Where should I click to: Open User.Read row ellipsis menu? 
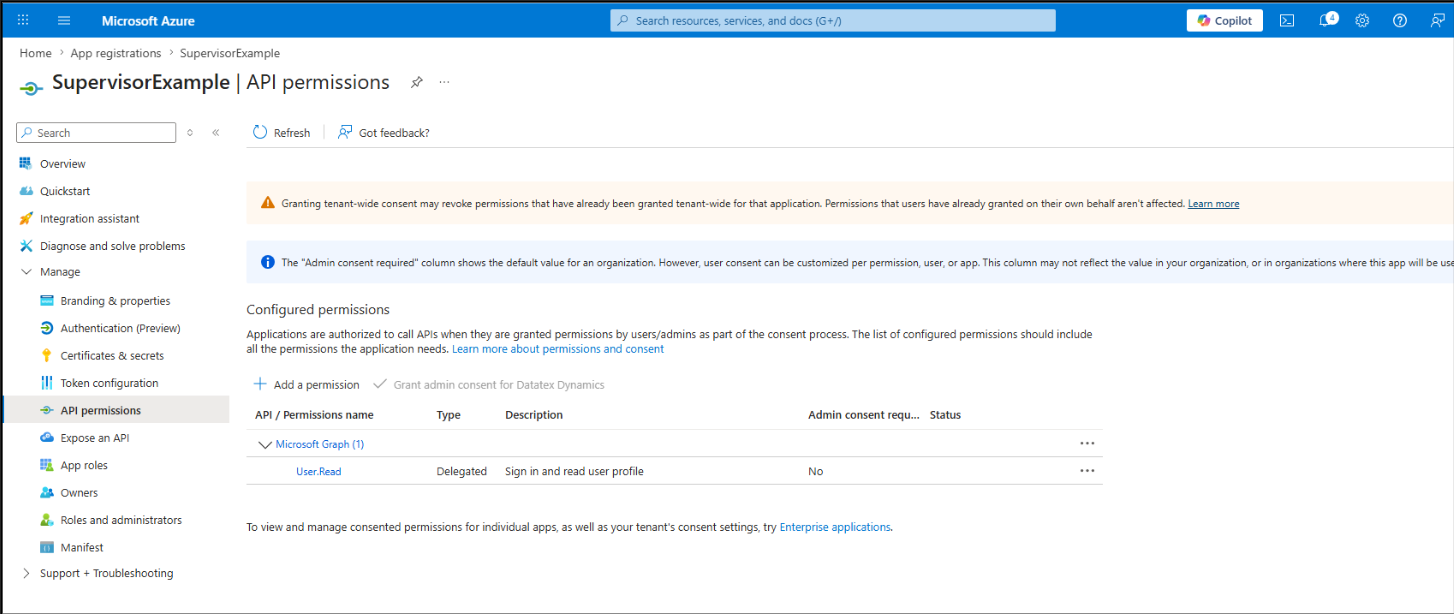[x=1087, y=470]
